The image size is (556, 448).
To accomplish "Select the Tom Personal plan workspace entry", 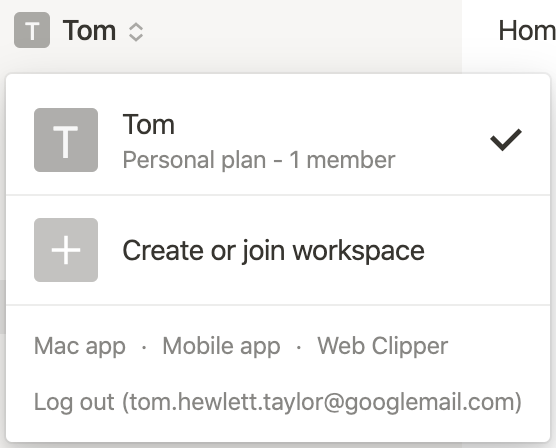I will pyautogui.click(x=278, y=140).
